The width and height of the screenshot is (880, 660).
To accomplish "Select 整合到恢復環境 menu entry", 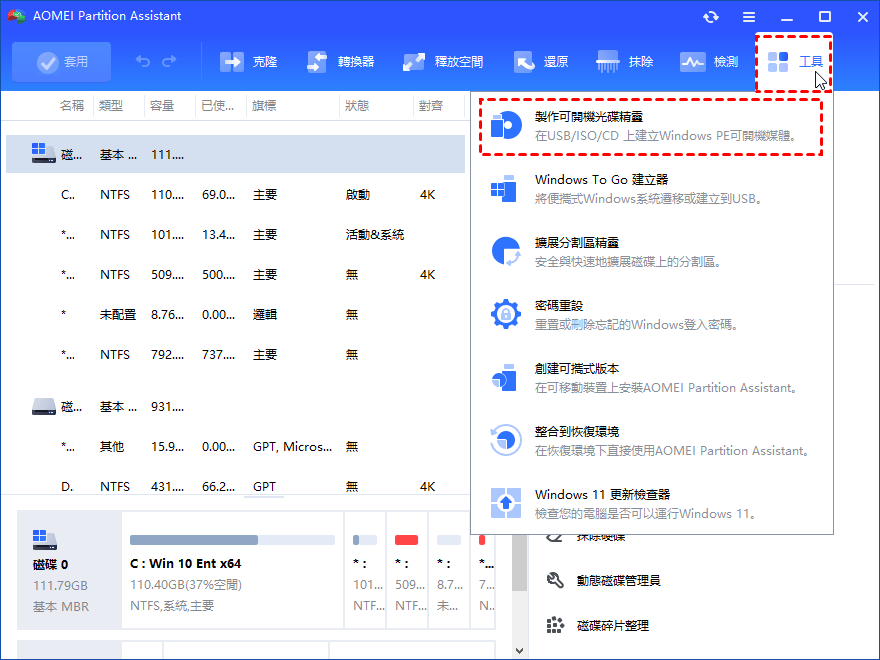I will 651,441.
